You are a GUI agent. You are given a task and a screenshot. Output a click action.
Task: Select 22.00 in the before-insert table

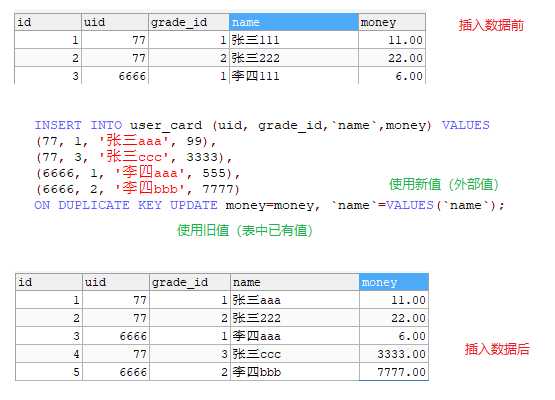pos(391,58)
